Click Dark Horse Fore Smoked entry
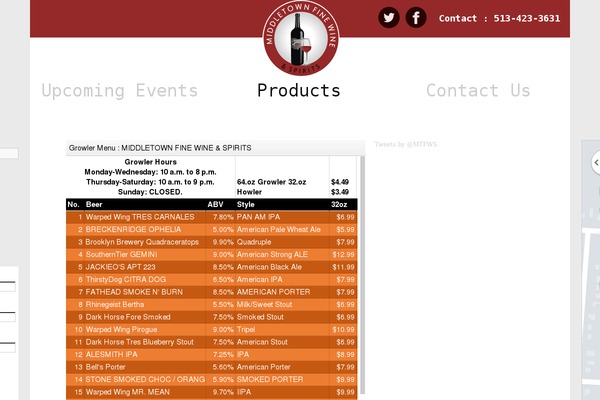The width and height of the screenshot is (600, 400). [128, 317]
